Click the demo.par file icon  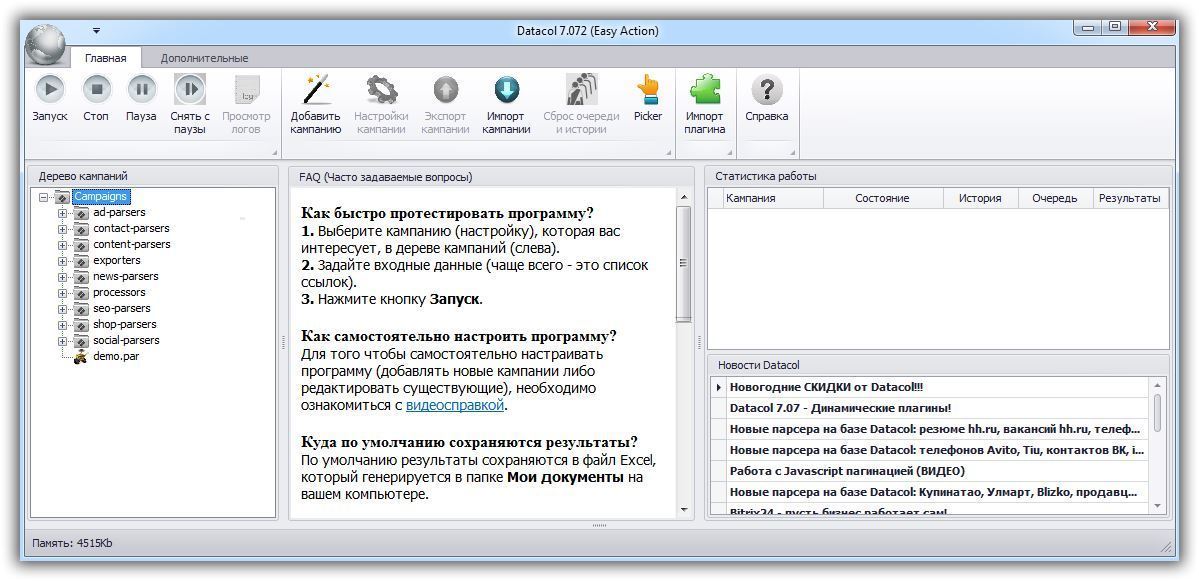[x=81, y=357]
